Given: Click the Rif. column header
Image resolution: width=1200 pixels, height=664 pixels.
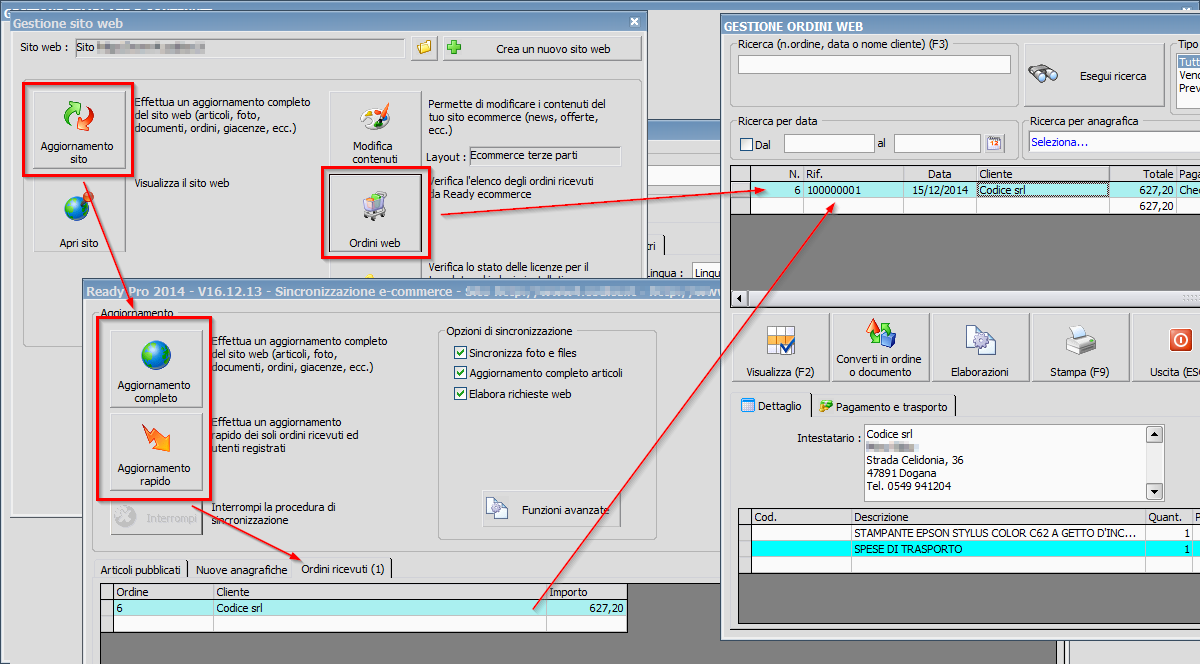Looking at the screenshot, I should click(x=855, y=174).
